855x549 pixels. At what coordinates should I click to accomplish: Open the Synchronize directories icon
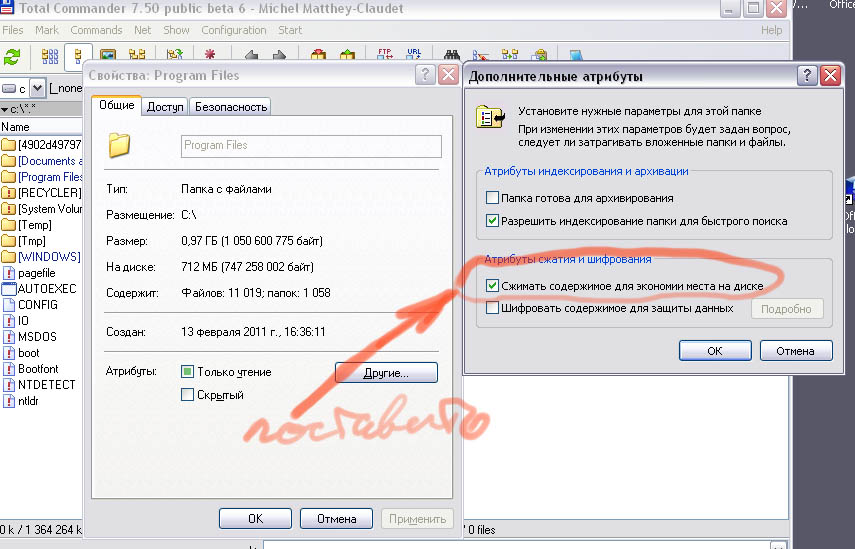coord(510,55)
